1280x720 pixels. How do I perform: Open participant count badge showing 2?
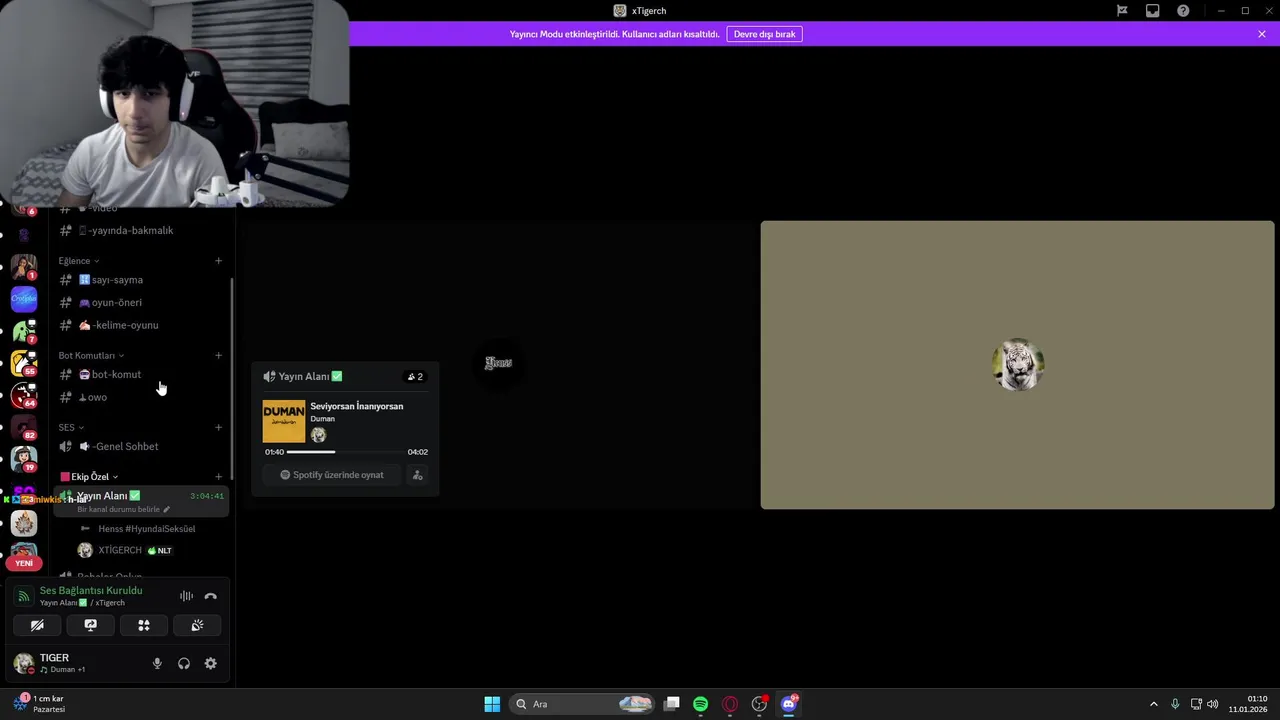[x=415, y=377]
